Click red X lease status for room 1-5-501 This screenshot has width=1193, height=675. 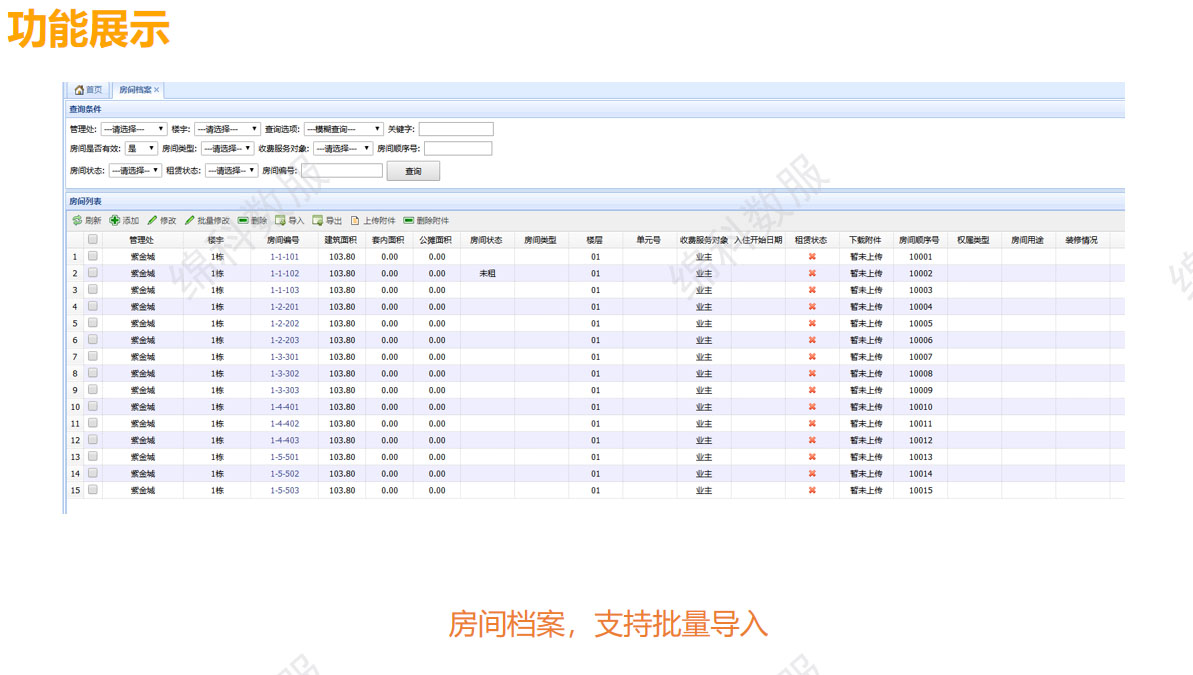point(812,457)
